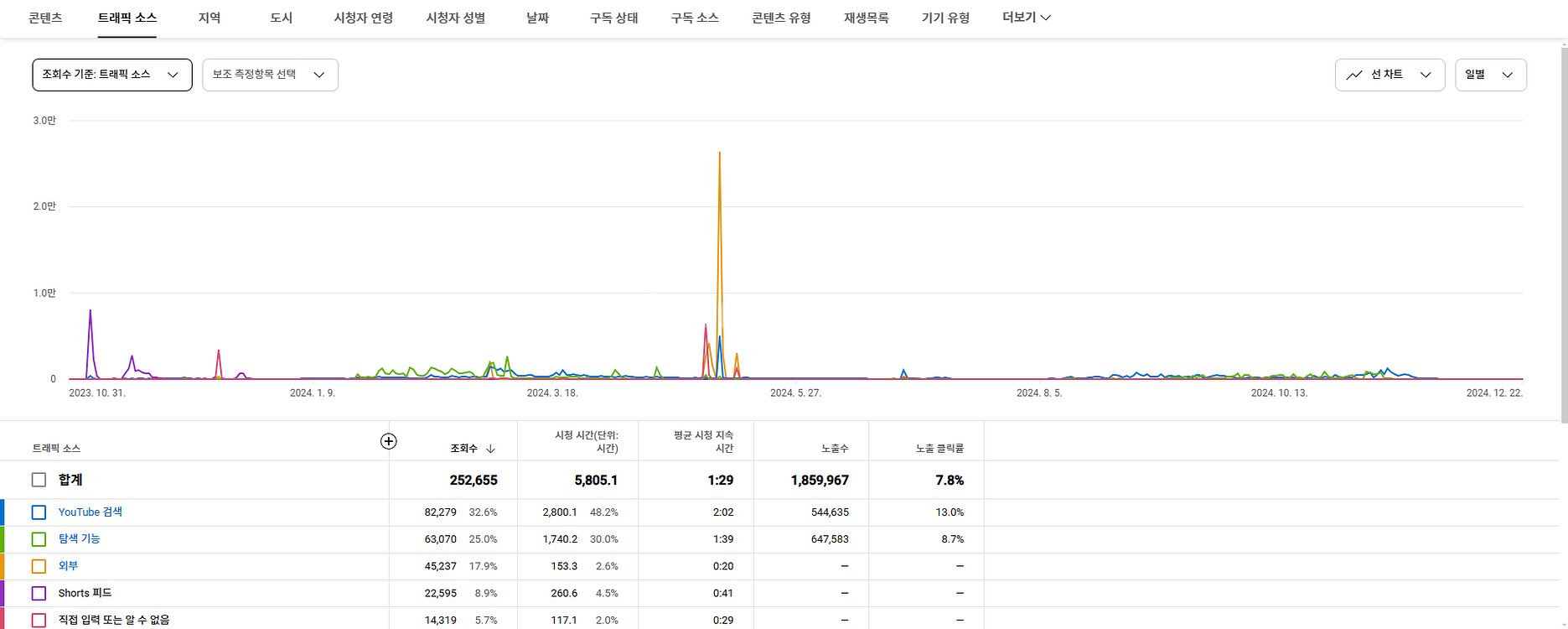The height and width of the screenshot is (629, 1568).
Task: Open the 보조 측정항목 선택 dropdown
Action: pyautogui.click(x=270, y=75)
